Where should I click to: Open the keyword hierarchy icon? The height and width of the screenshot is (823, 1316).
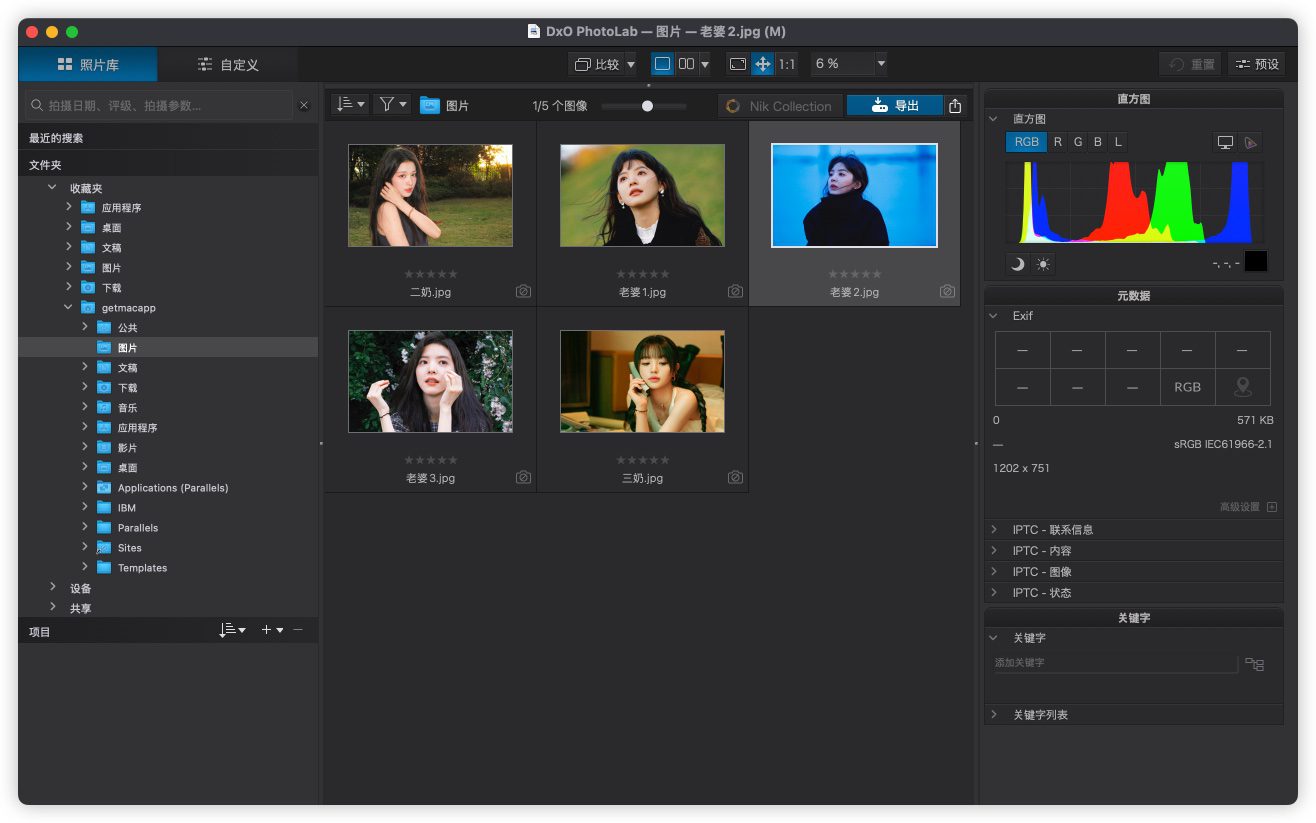click(x=1254, y=664)
